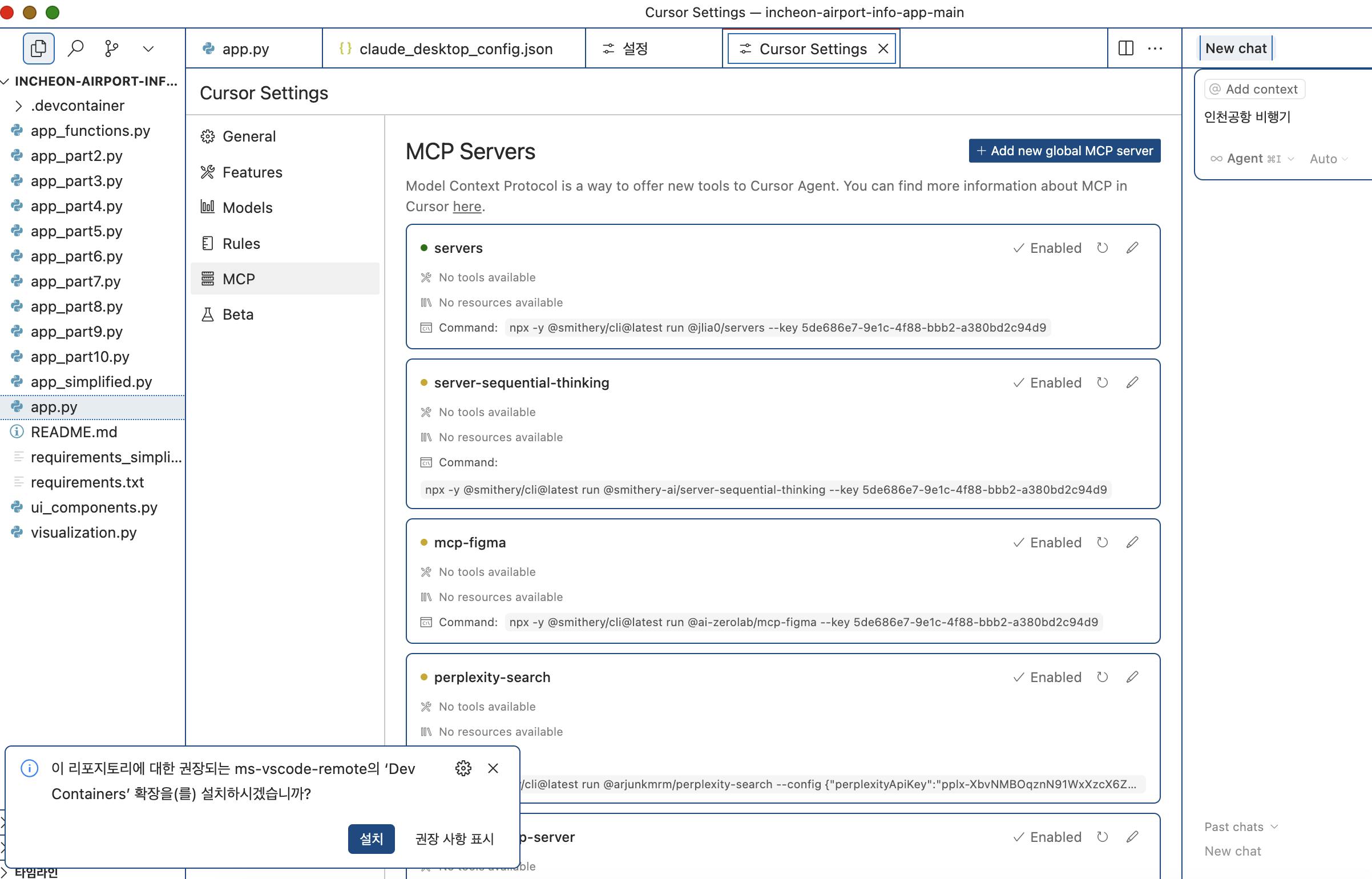The image size is (1372, 879).
Task: Switch to claude_desktop_config.json tab
Action: (x=455, y=49)
